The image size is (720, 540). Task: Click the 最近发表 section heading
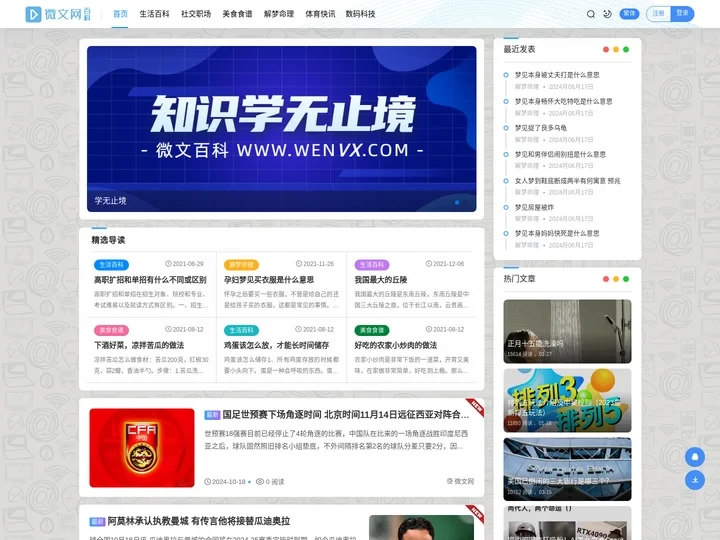(519, 49)
